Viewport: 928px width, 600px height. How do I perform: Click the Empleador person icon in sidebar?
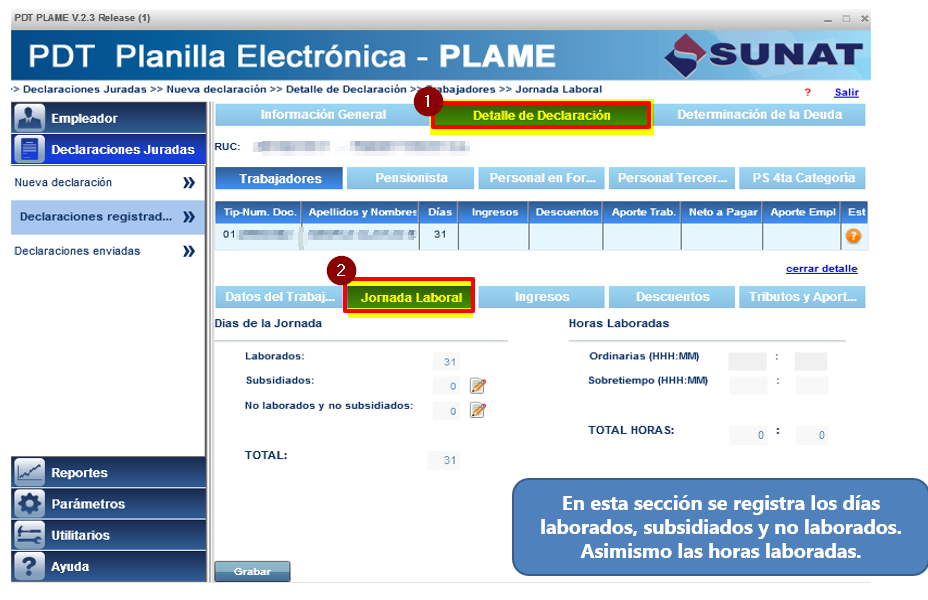[30, 118]
